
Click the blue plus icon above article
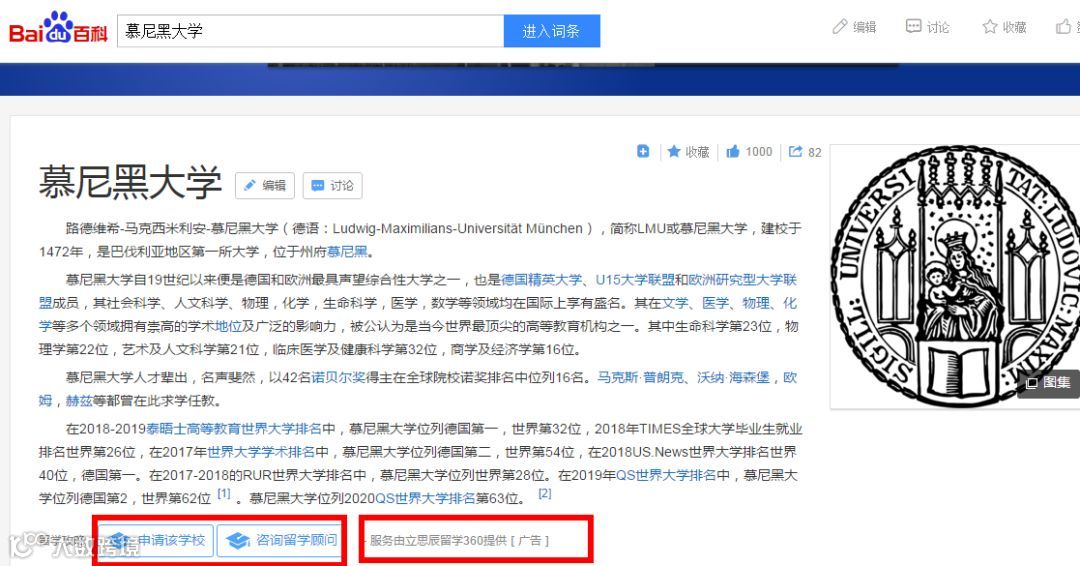point(643,151)
